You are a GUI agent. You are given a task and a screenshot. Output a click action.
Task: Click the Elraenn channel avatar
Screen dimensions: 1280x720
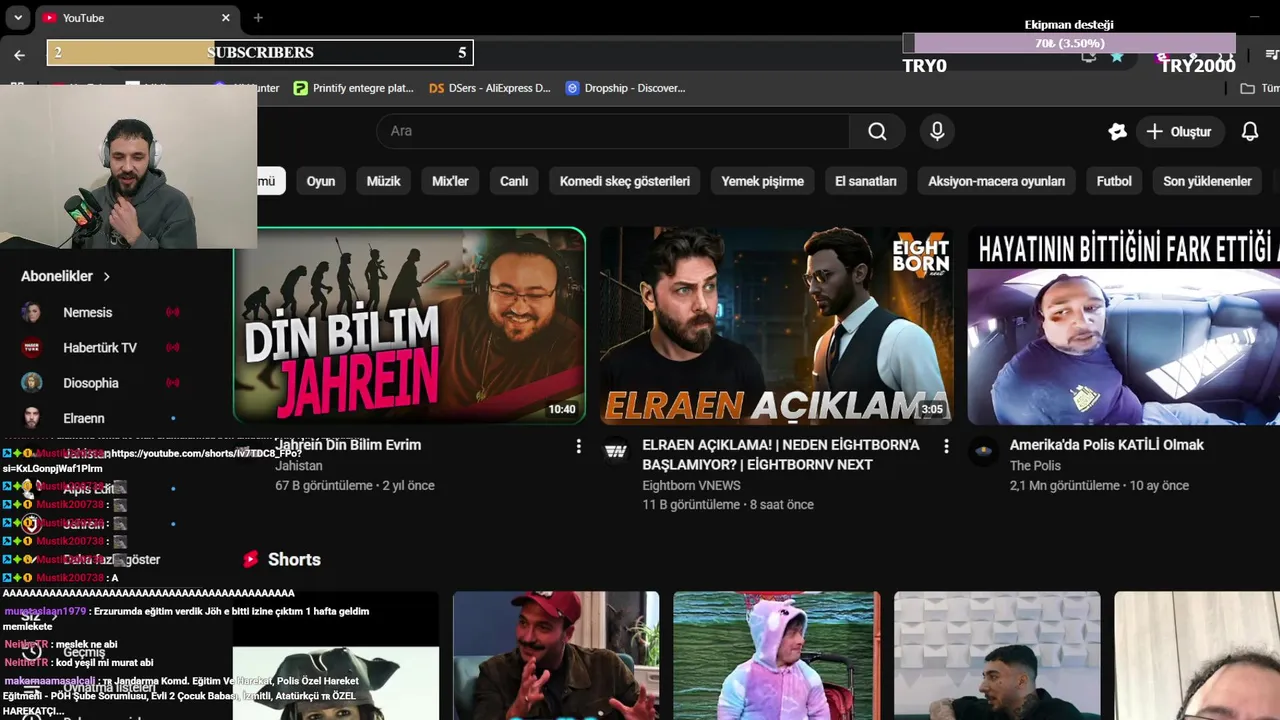click(32, 418)
